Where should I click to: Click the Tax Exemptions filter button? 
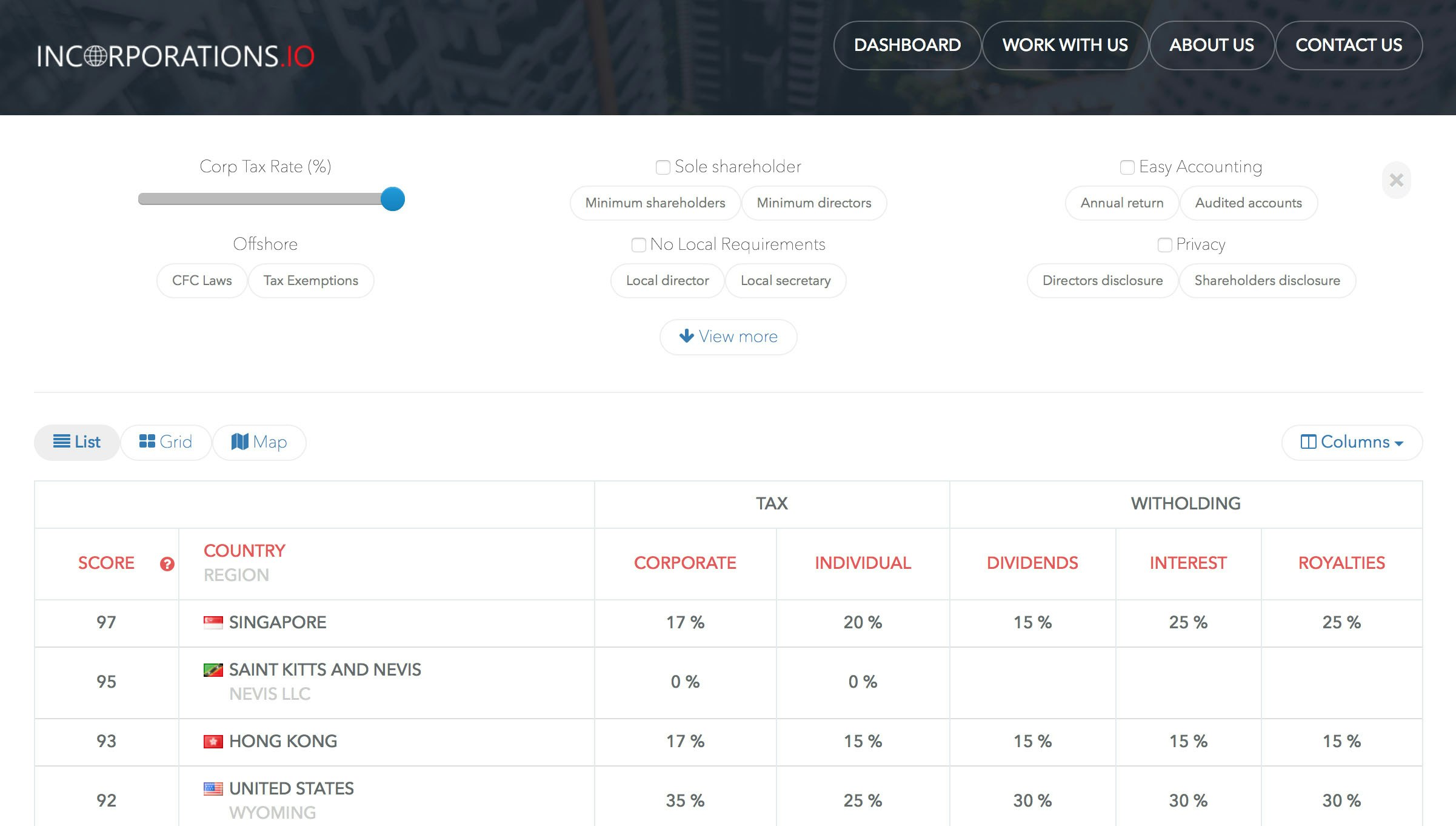click(310, 280)
